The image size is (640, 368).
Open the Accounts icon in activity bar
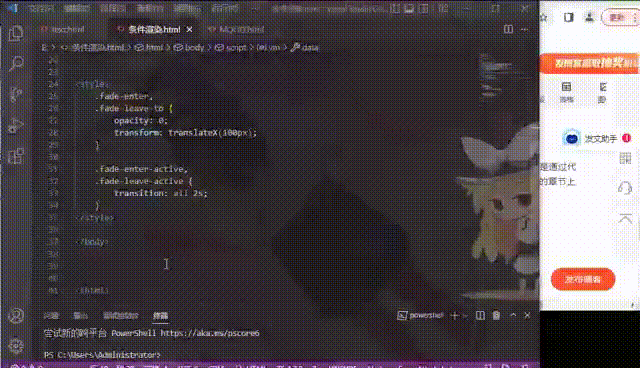pyautogui.click(x=16, y=316)
